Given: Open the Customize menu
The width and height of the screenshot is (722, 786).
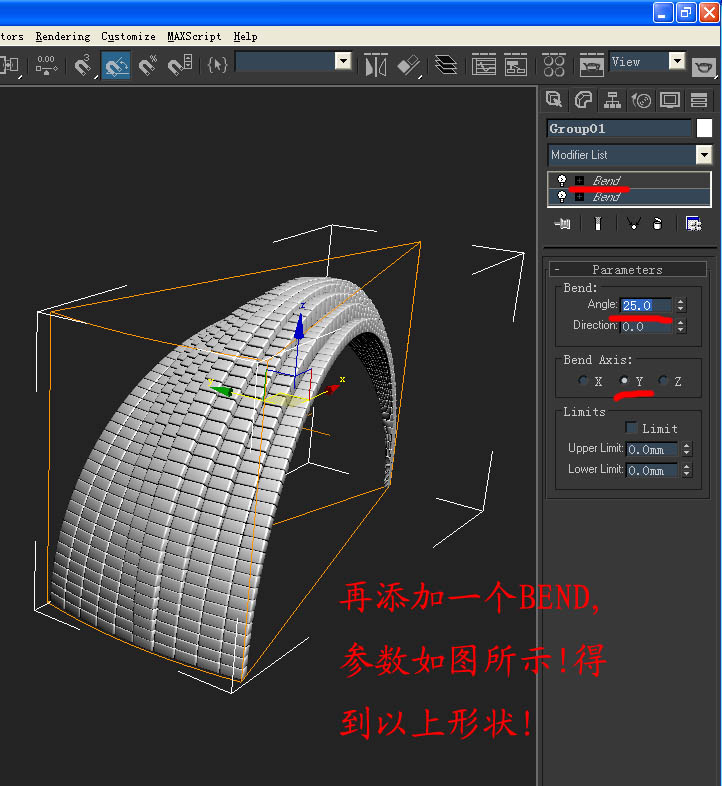Looking at the screenshot, I should coord(128,37).
